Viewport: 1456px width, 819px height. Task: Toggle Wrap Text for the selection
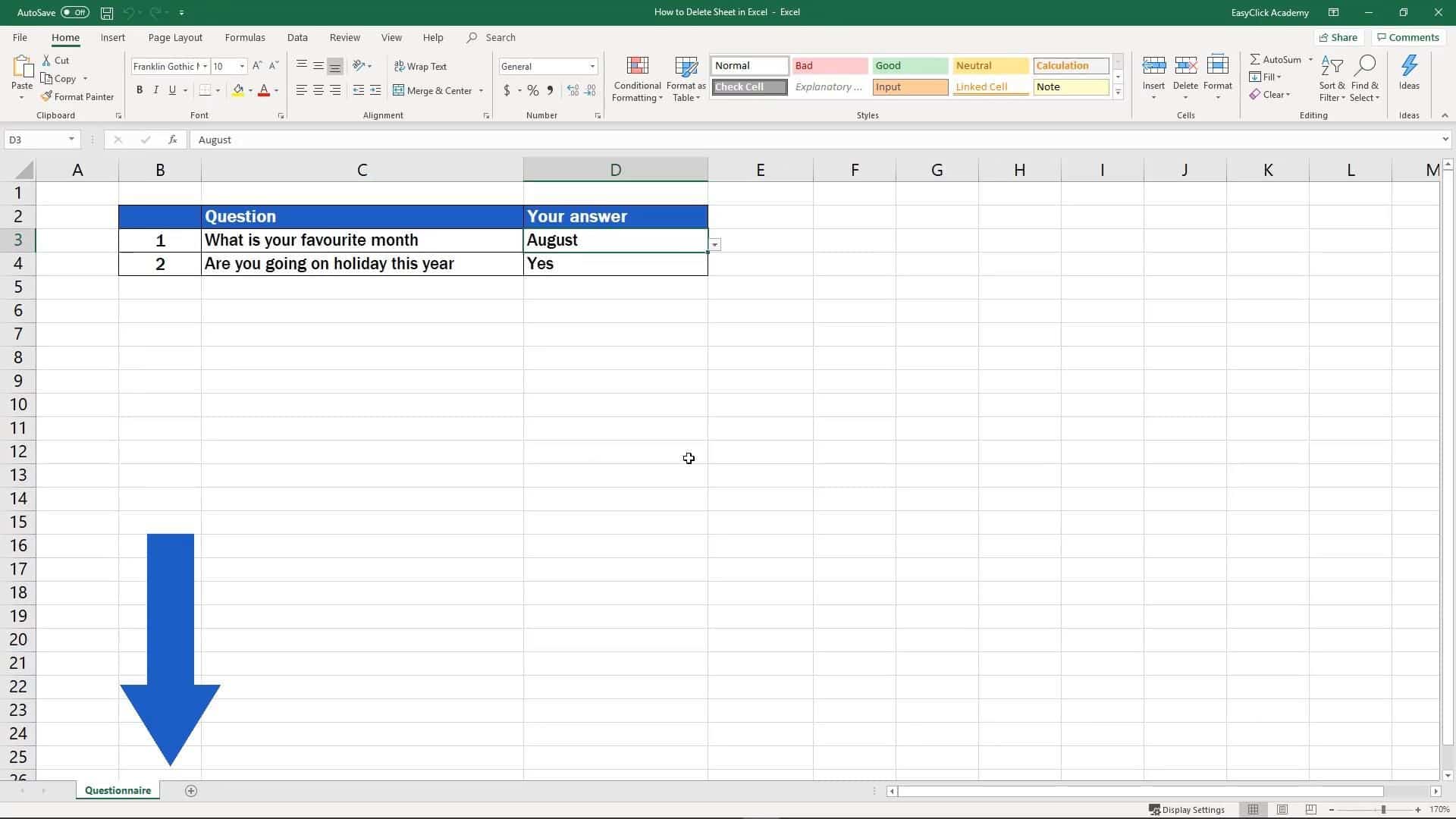click(422, 66)
